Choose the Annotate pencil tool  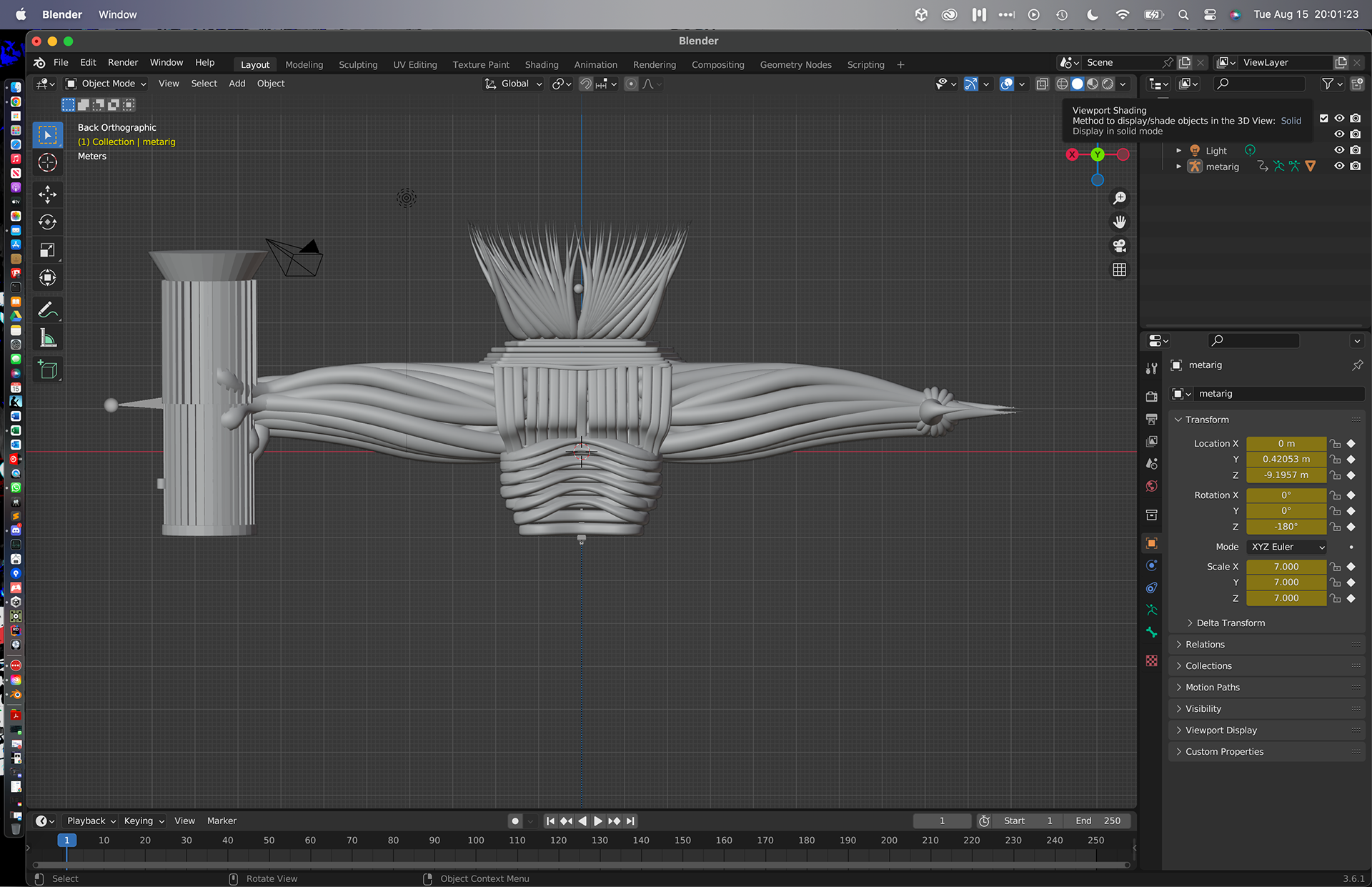48,310
